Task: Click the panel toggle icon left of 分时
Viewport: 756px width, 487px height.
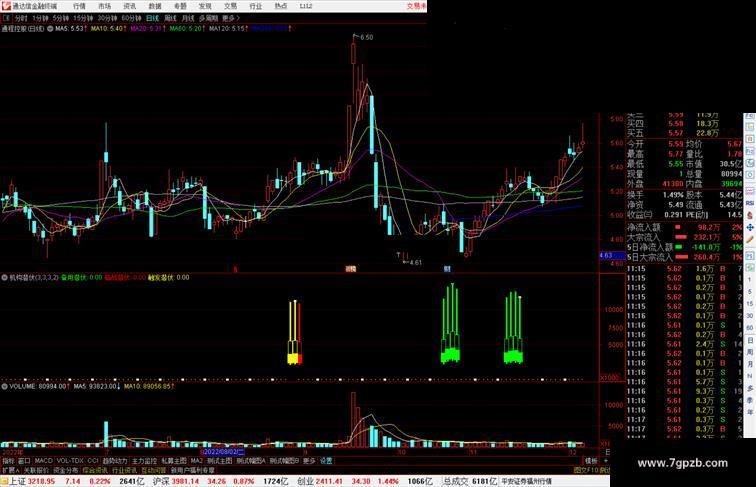Action: [x=6, y=18]
